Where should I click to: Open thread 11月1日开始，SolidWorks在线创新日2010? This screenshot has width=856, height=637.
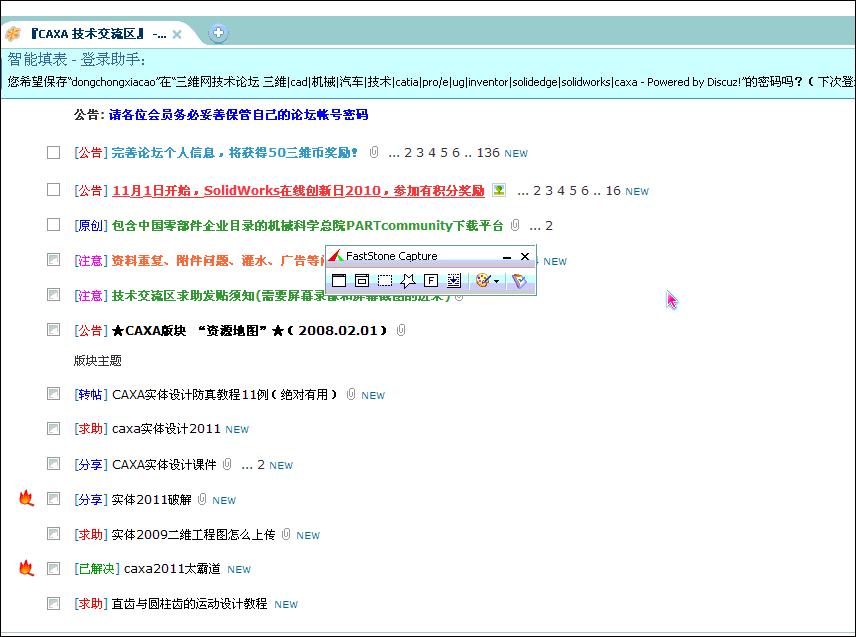pos(298,190)
